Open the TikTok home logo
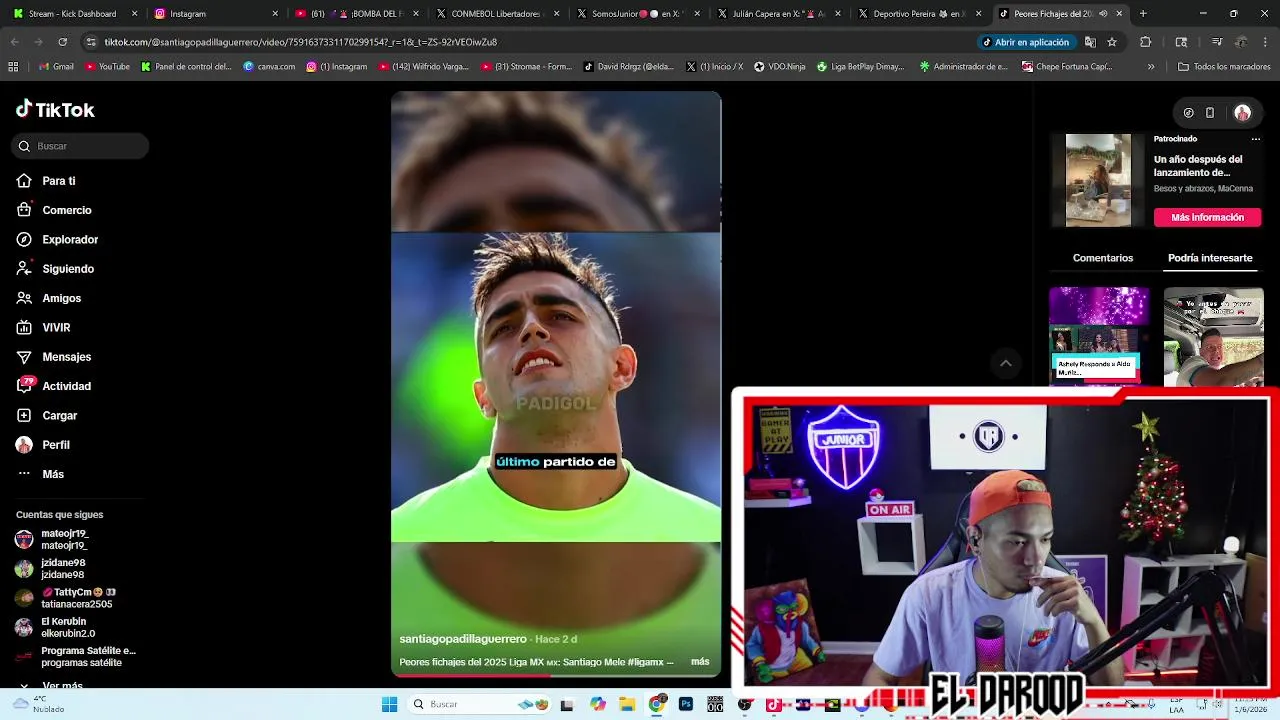The width and height of the screenshot is (1280, 720). coord(55,110)
